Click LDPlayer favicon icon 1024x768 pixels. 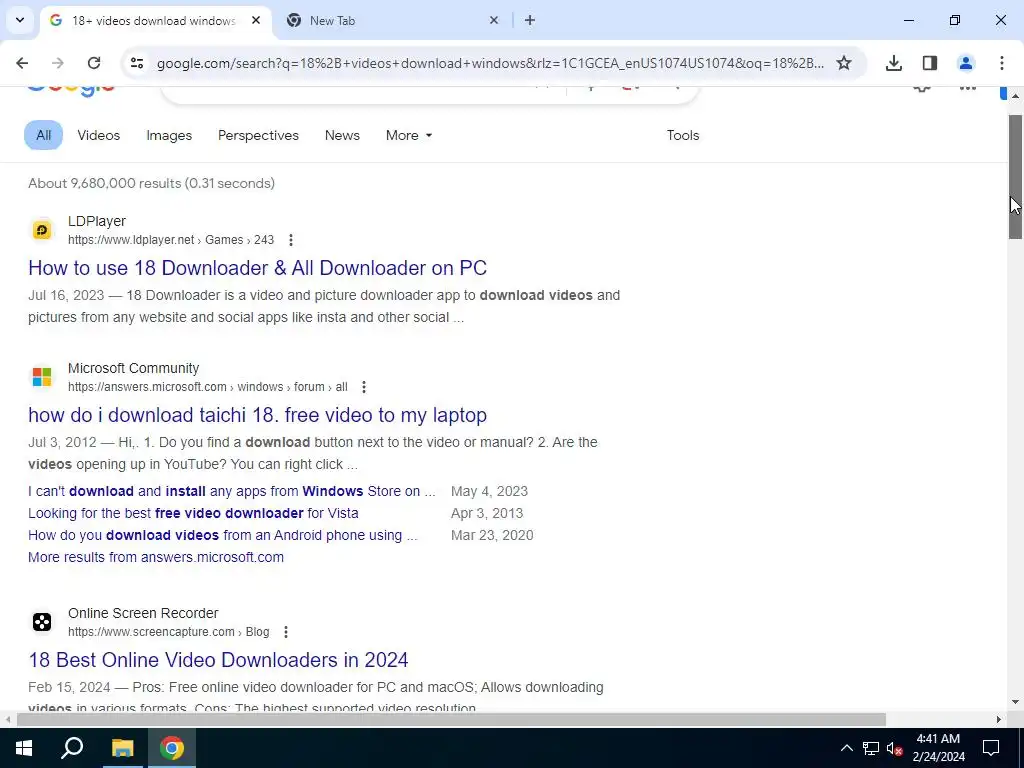pos(42,230)
